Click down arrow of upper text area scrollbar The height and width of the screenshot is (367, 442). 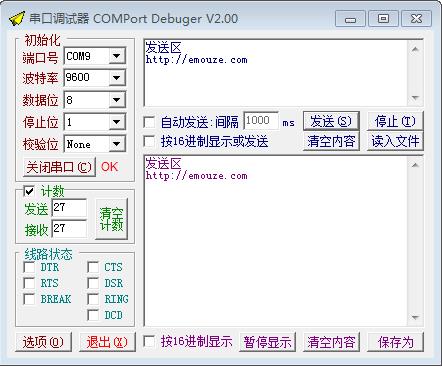(x=415, y=97)
